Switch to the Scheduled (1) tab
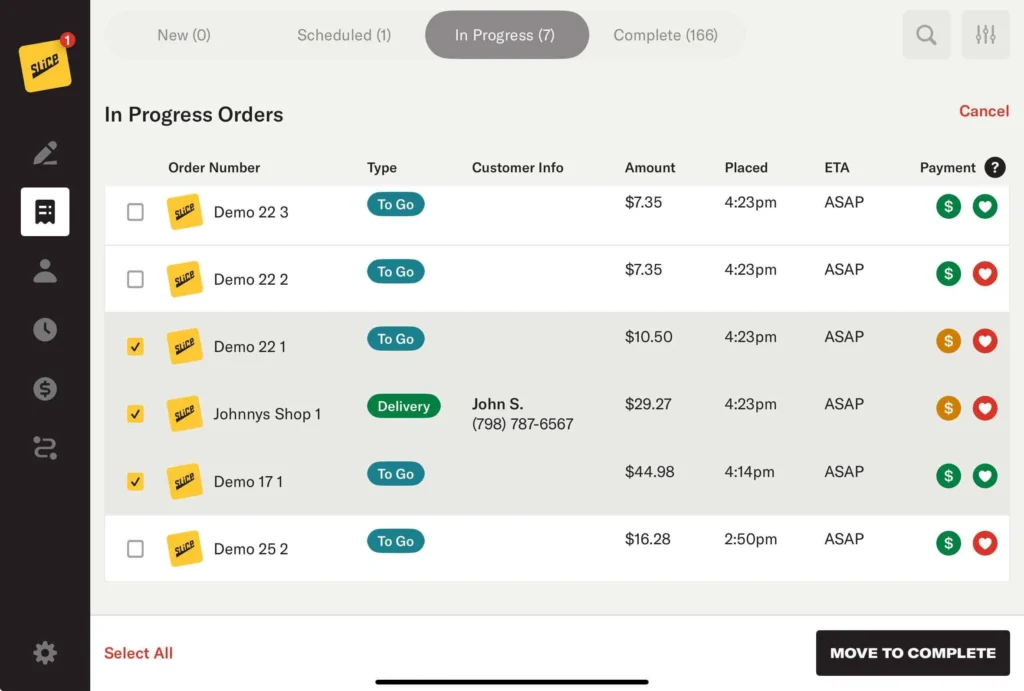 point(344,35)
